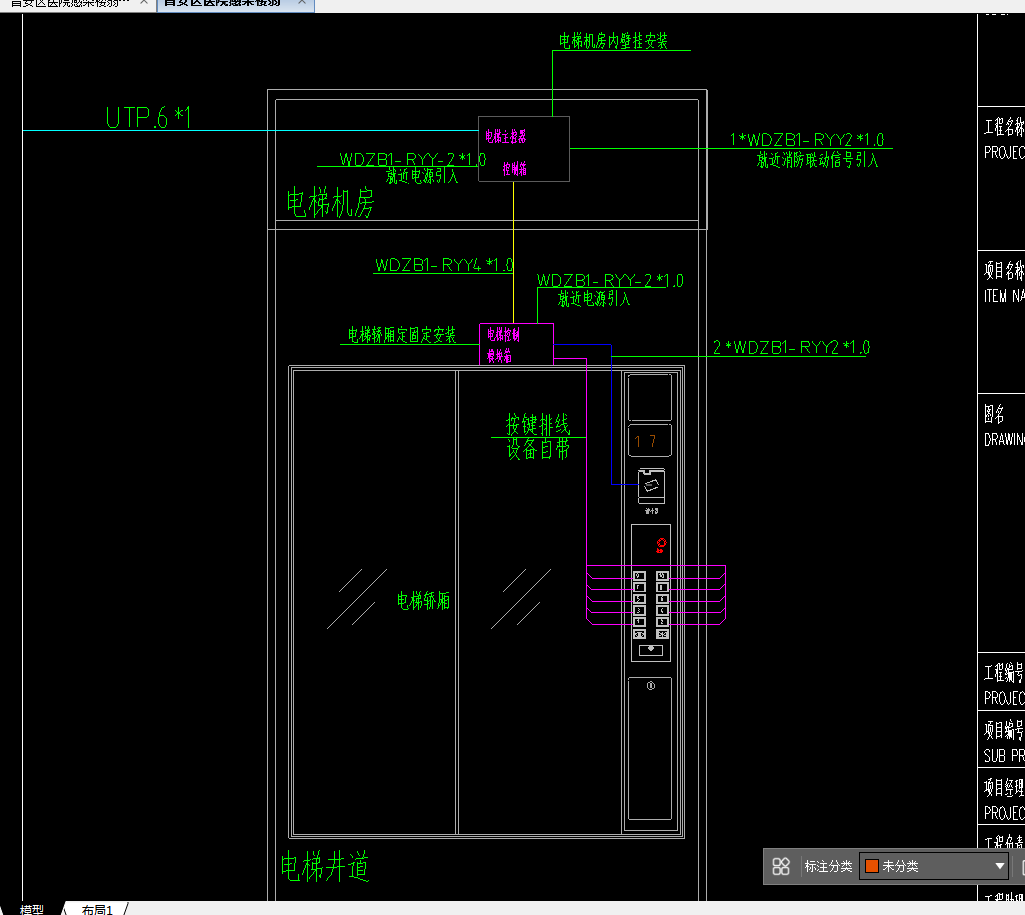The image size is (1025, 915).
Task: Select the 电梯井道 shaft label
Action: coord(325,867)
